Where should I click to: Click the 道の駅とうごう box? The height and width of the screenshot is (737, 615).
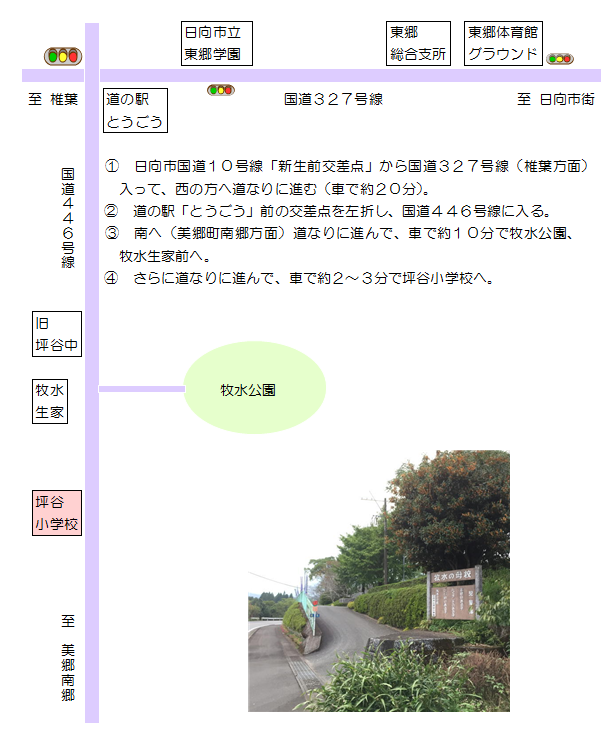click(135, 110)
